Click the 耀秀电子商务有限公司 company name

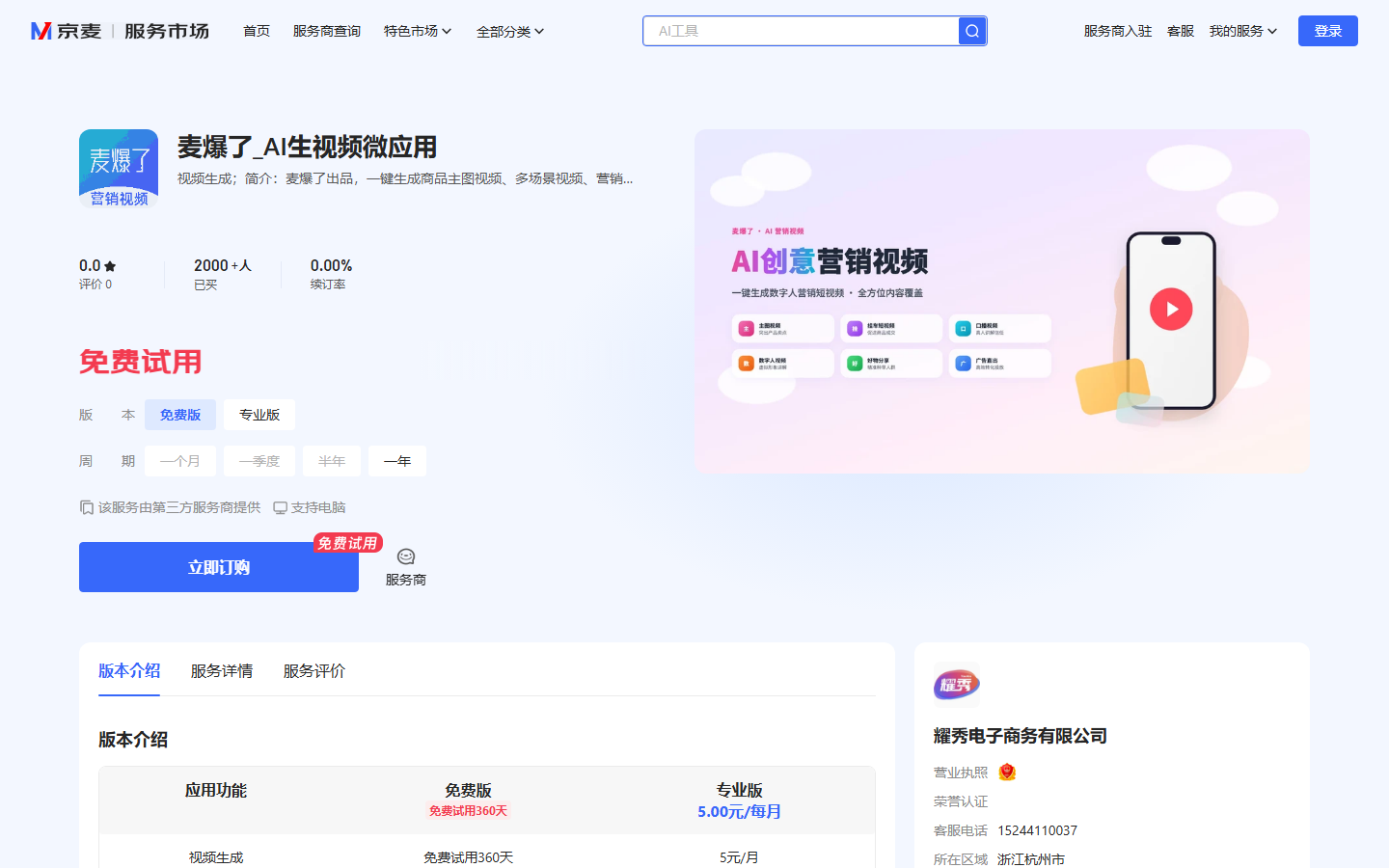point(1021,736)
